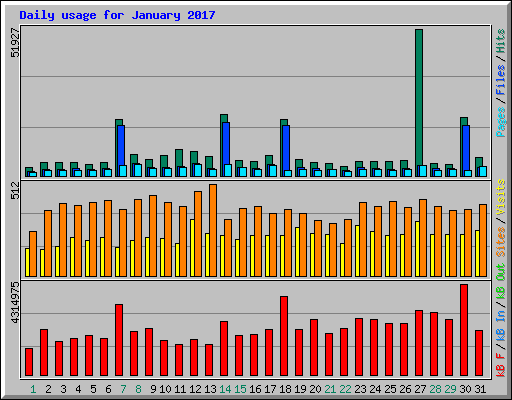Click the day 27 label on x-axis

point(420,389)
